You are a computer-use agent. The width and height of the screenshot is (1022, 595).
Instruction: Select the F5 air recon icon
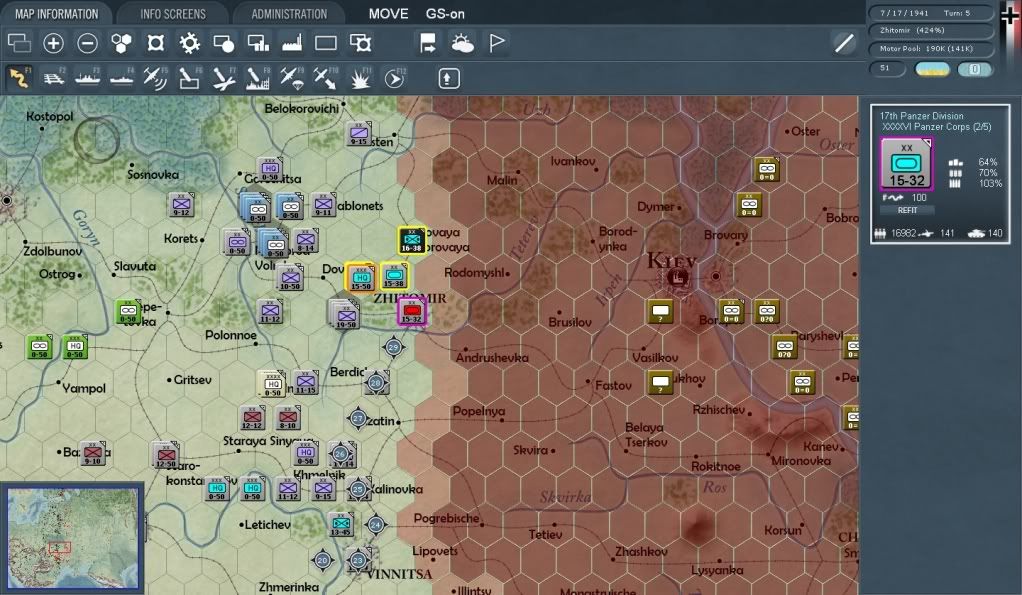pos(155,78)
